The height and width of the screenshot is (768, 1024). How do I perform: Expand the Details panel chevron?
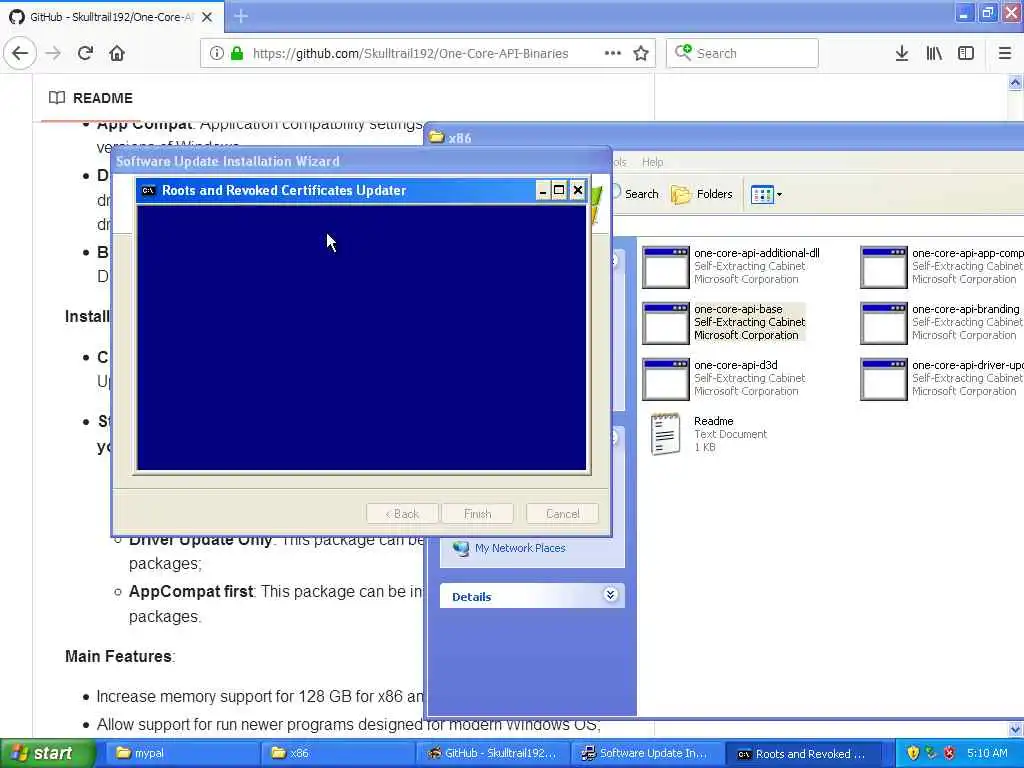[610, 595]
